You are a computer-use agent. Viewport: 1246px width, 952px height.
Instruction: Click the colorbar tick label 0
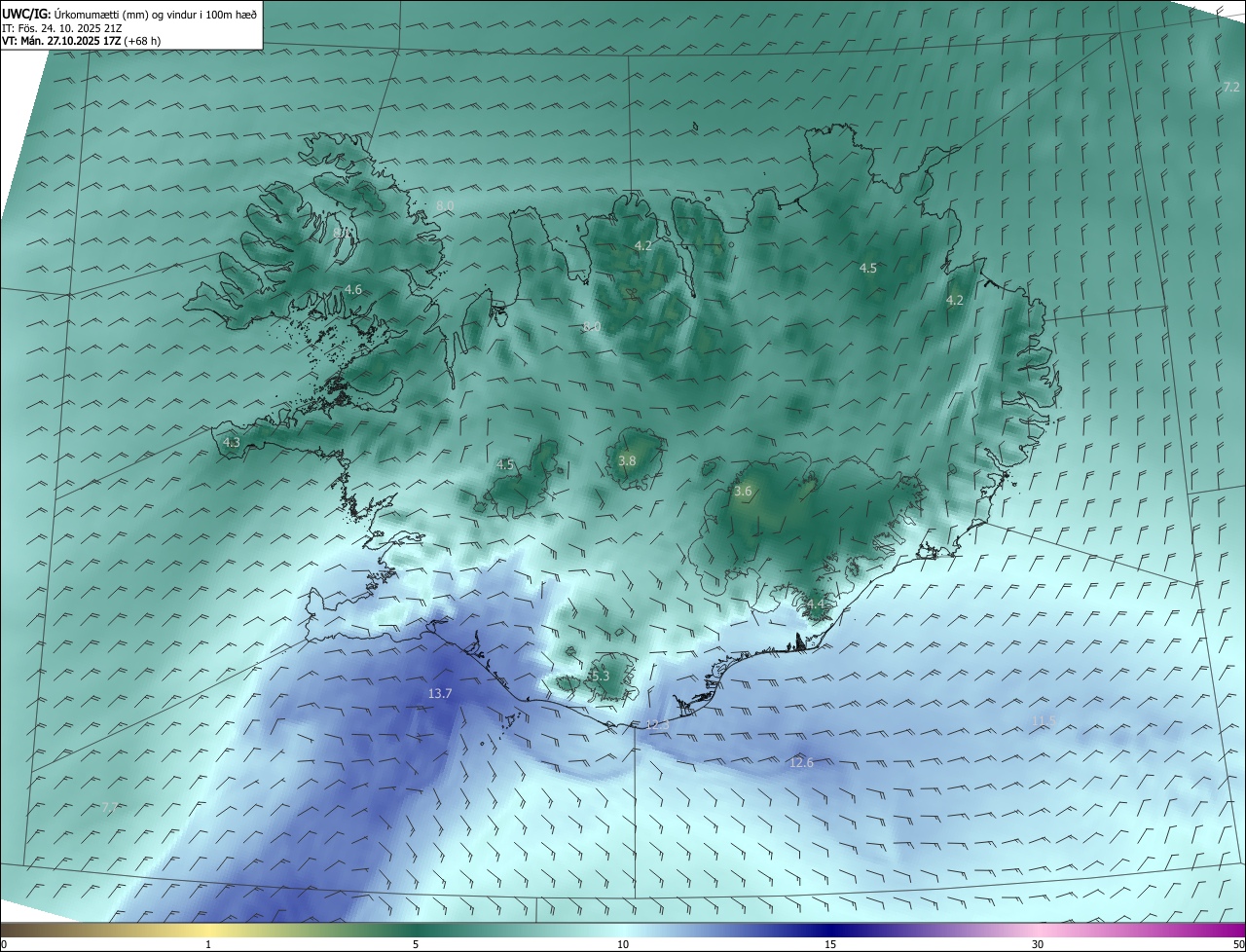4,944
